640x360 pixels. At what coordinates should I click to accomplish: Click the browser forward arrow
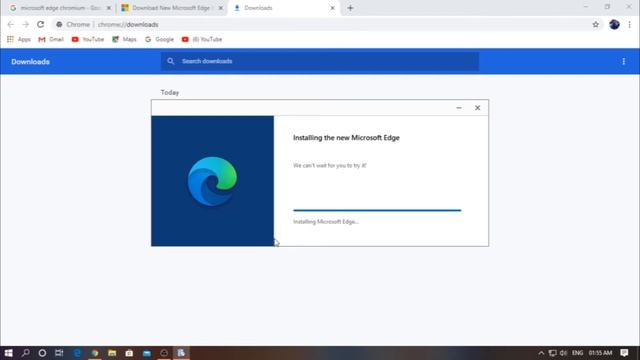coord(25,24)
